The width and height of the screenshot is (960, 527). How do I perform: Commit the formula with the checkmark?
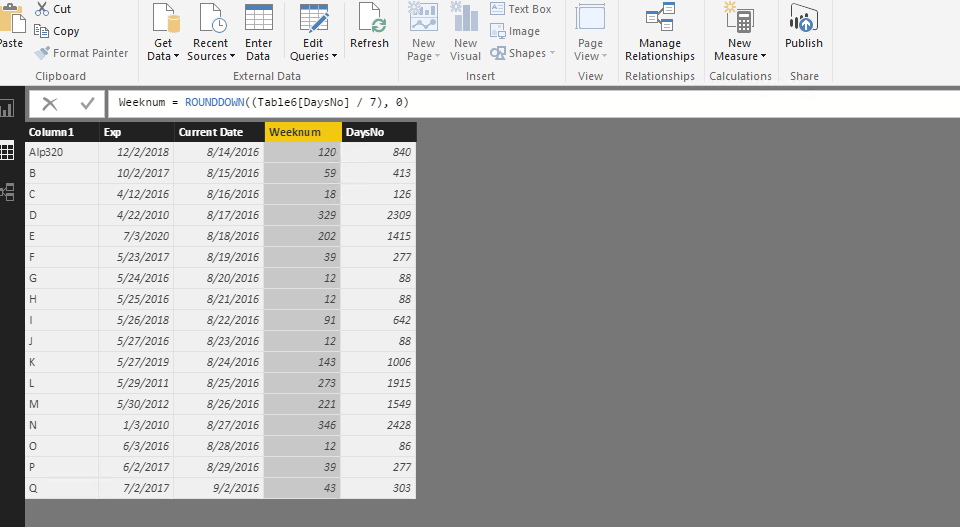tap(88, 103)
